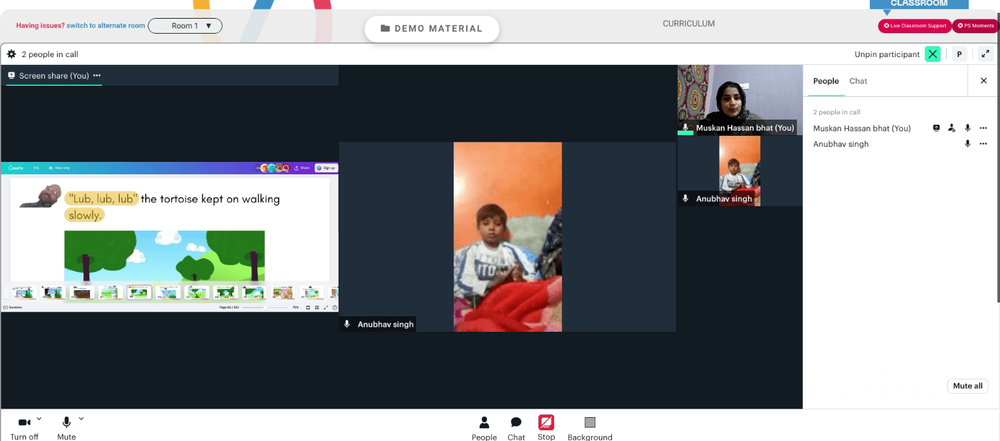This screenshot has width=1000, height=441.
Task: Turn off the camera
Action: (x=24, y=427)
